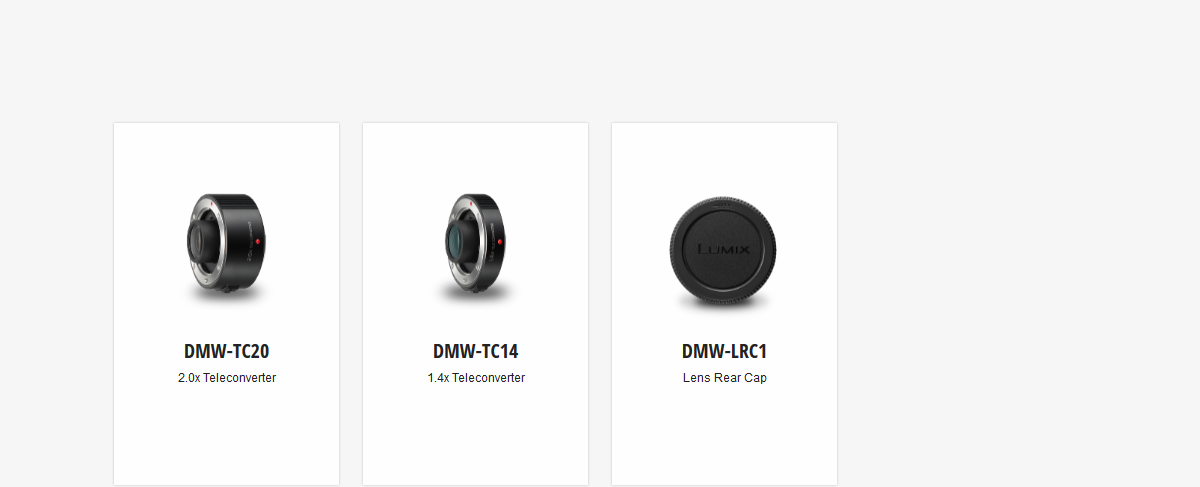Open the DMW-LRC1 product title
Viewport: 1200px width, 487px height.
[724, 352]
